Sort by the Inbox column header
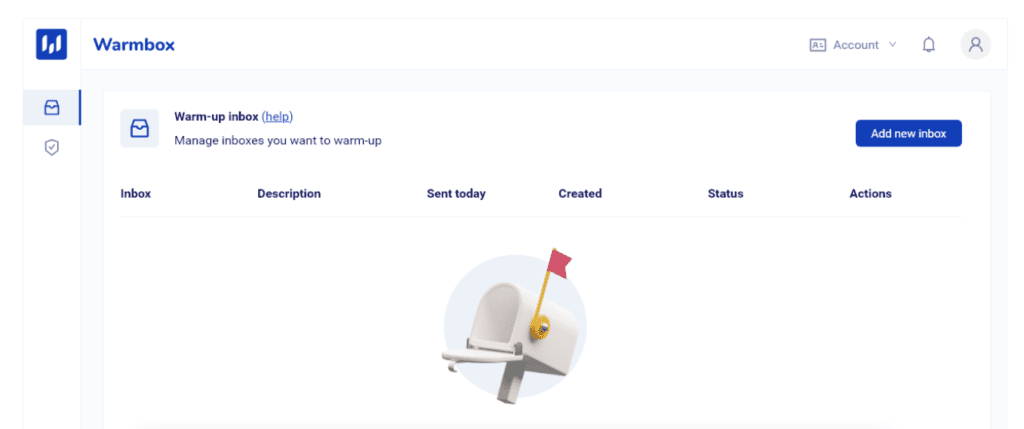This screenshot has width=1024, height=429. (x=135, y=194)
